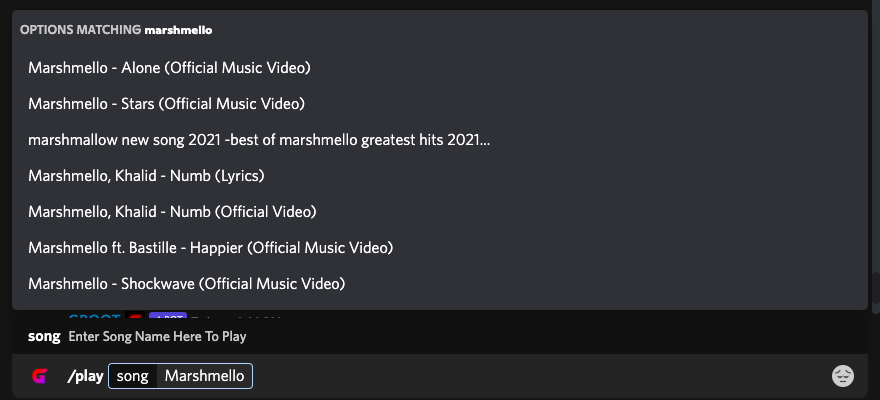Pick 'Marshmello - Shockwave (Official Music Video)' option
Viewport: 880px width, 400px height.
pos(186,284)
